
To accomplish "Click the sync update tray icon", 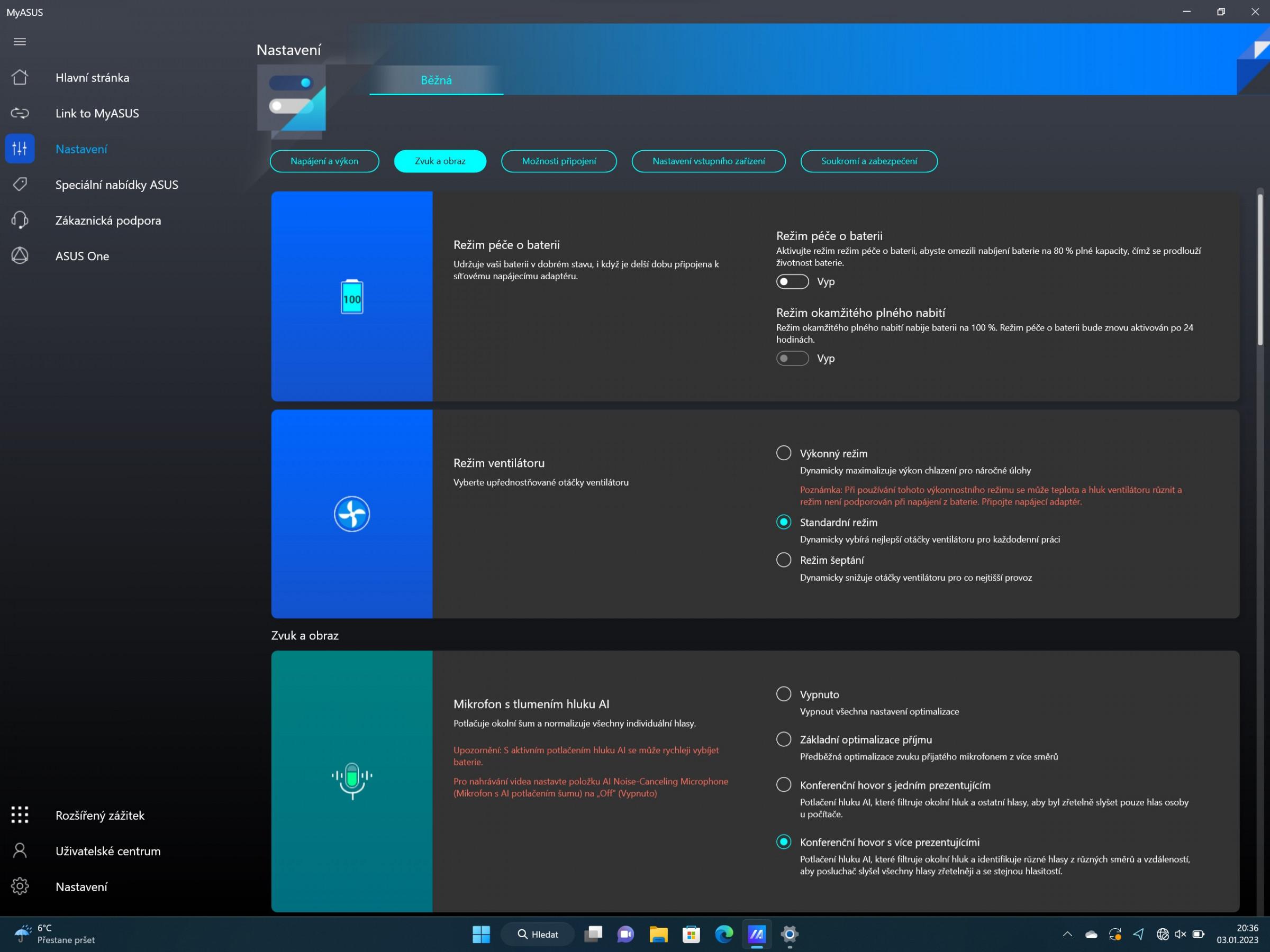I will point(1115,934).
